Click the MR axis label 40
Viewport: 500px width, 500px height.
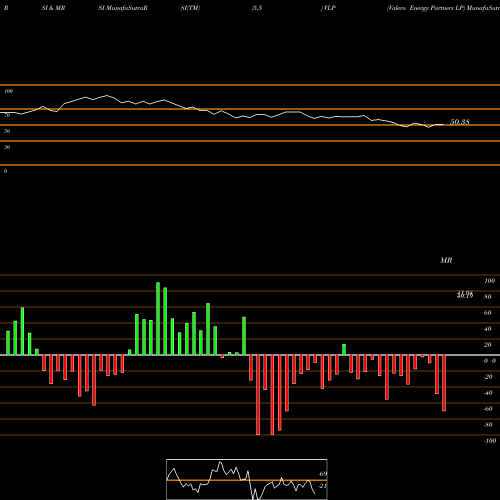(488, 329)
